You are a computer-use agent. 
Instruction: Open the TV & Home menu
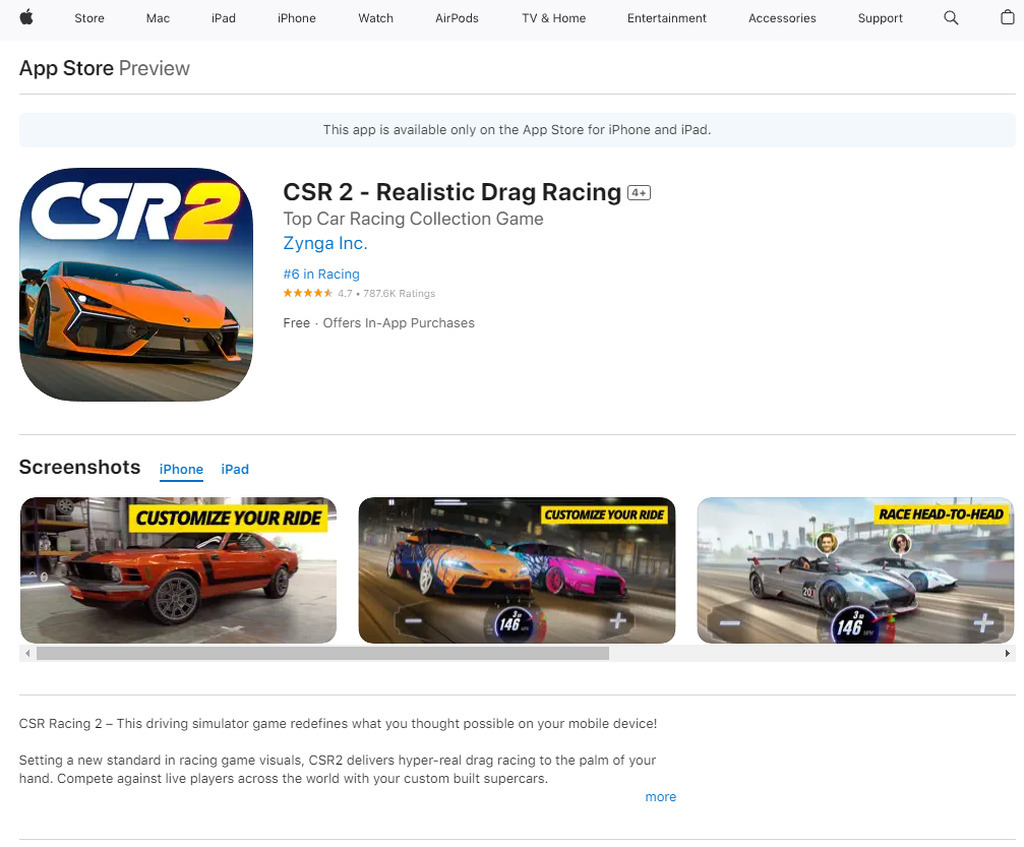pos(554,18)
